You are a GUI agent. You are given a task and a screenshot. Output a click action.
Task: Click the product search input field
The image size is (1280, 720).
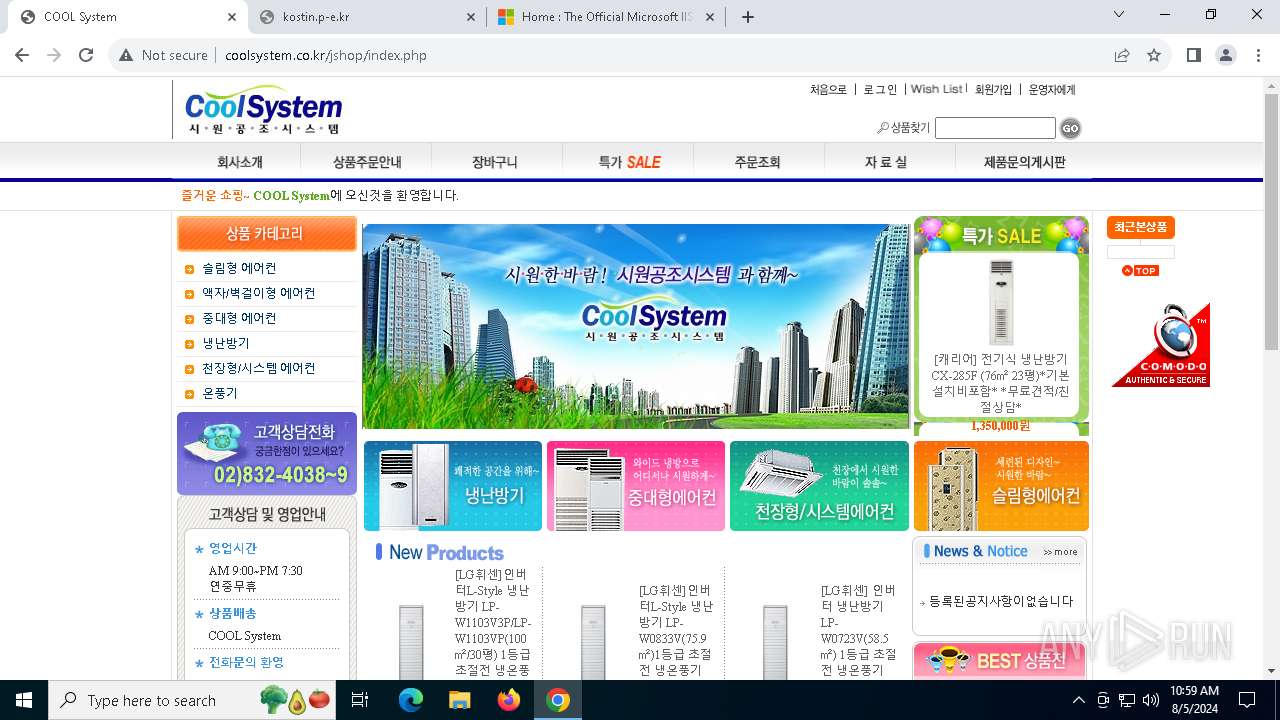995,128
